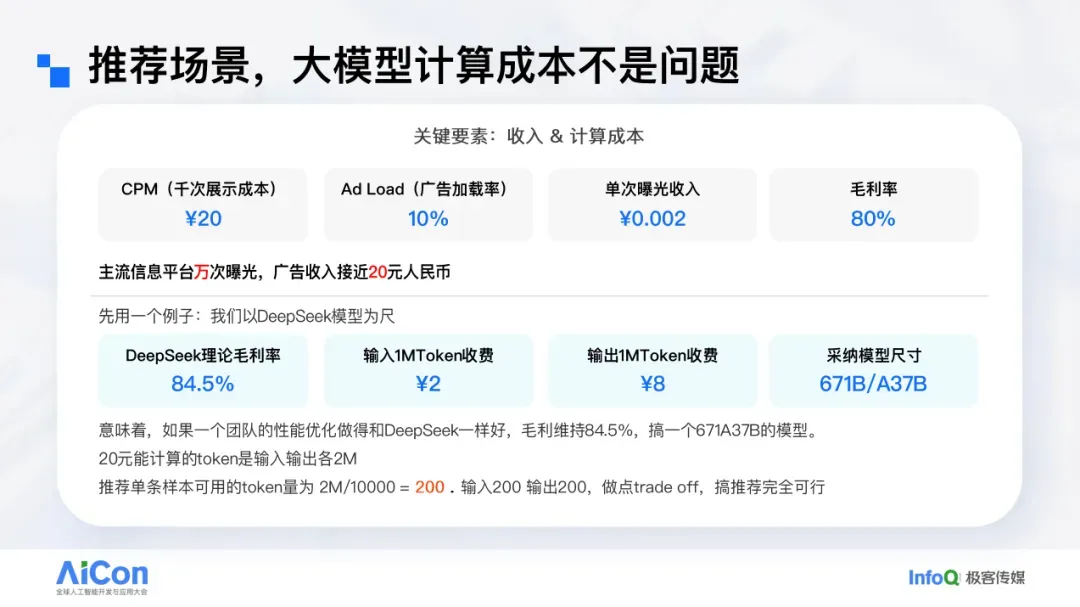Click the AiCon logo at bottom left
The image size is (1080, 607).
pos(101,577)
